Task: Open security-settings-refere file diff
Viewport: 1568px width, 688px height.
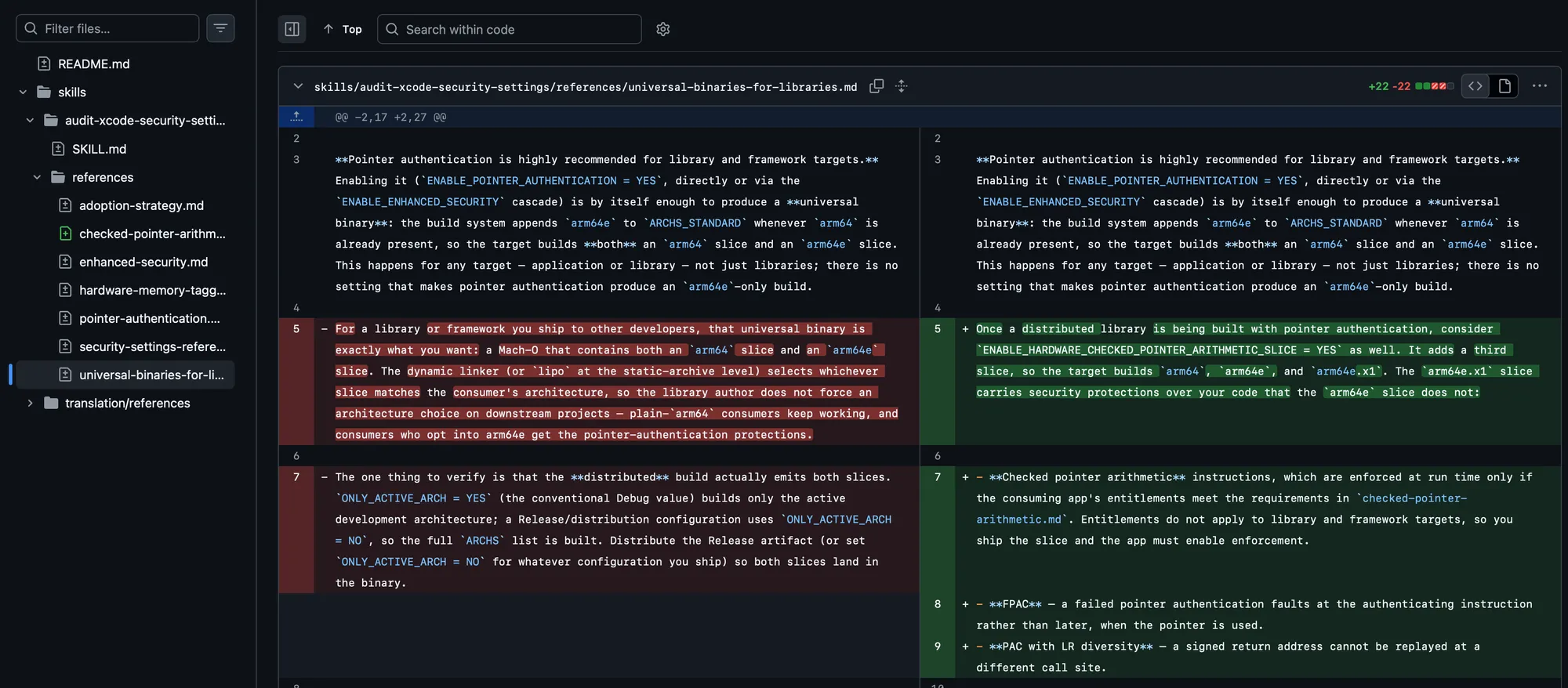Action: pos(152,346)
